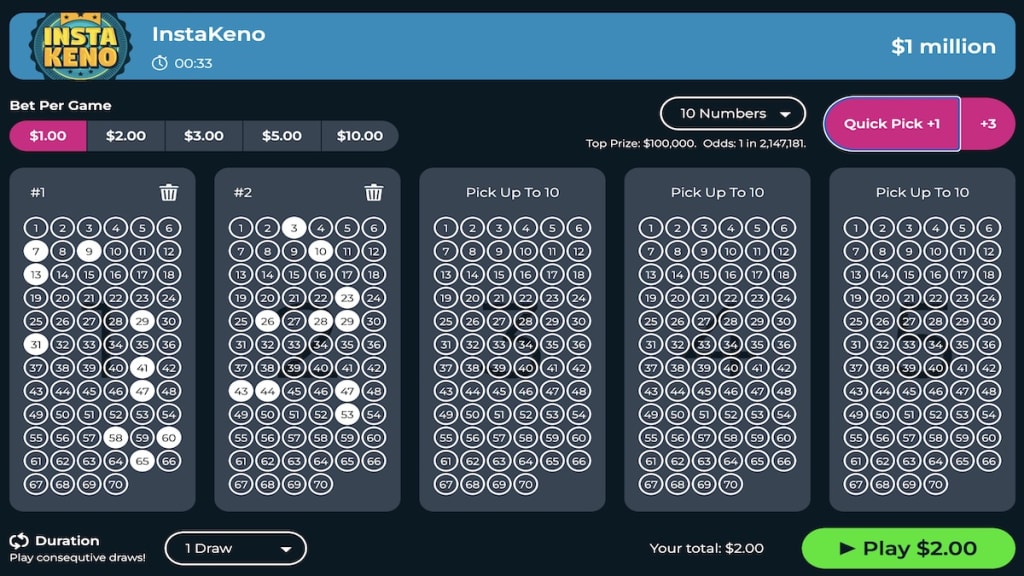Deselect number 47 on ticket #2

click(347, 391)
